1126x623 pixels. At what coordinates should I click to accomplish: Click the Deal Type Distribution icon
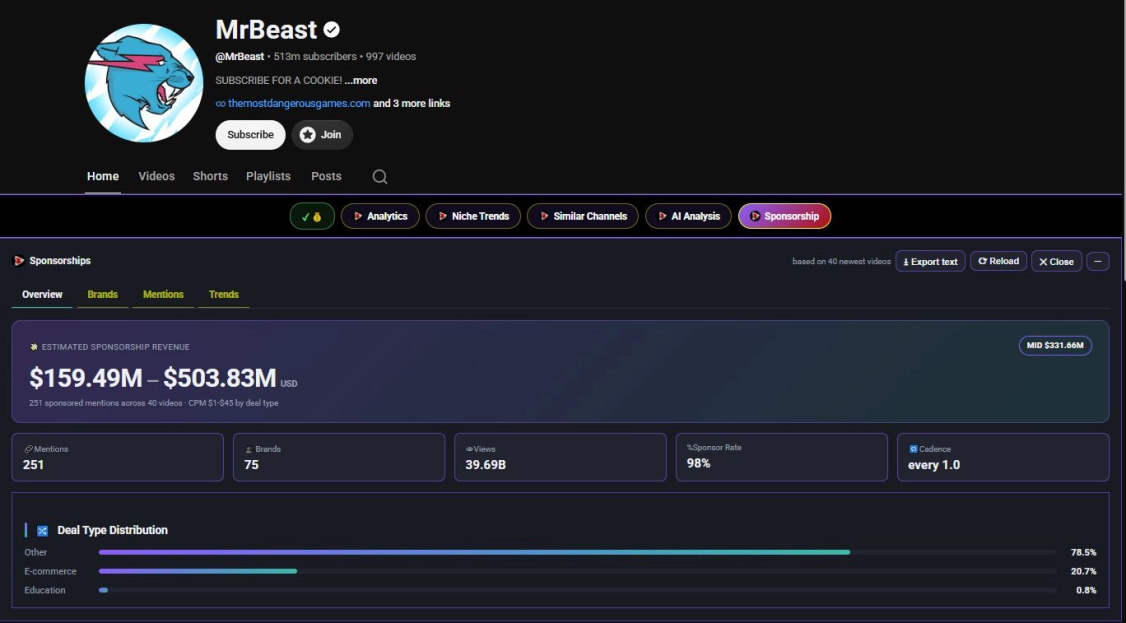42,530
